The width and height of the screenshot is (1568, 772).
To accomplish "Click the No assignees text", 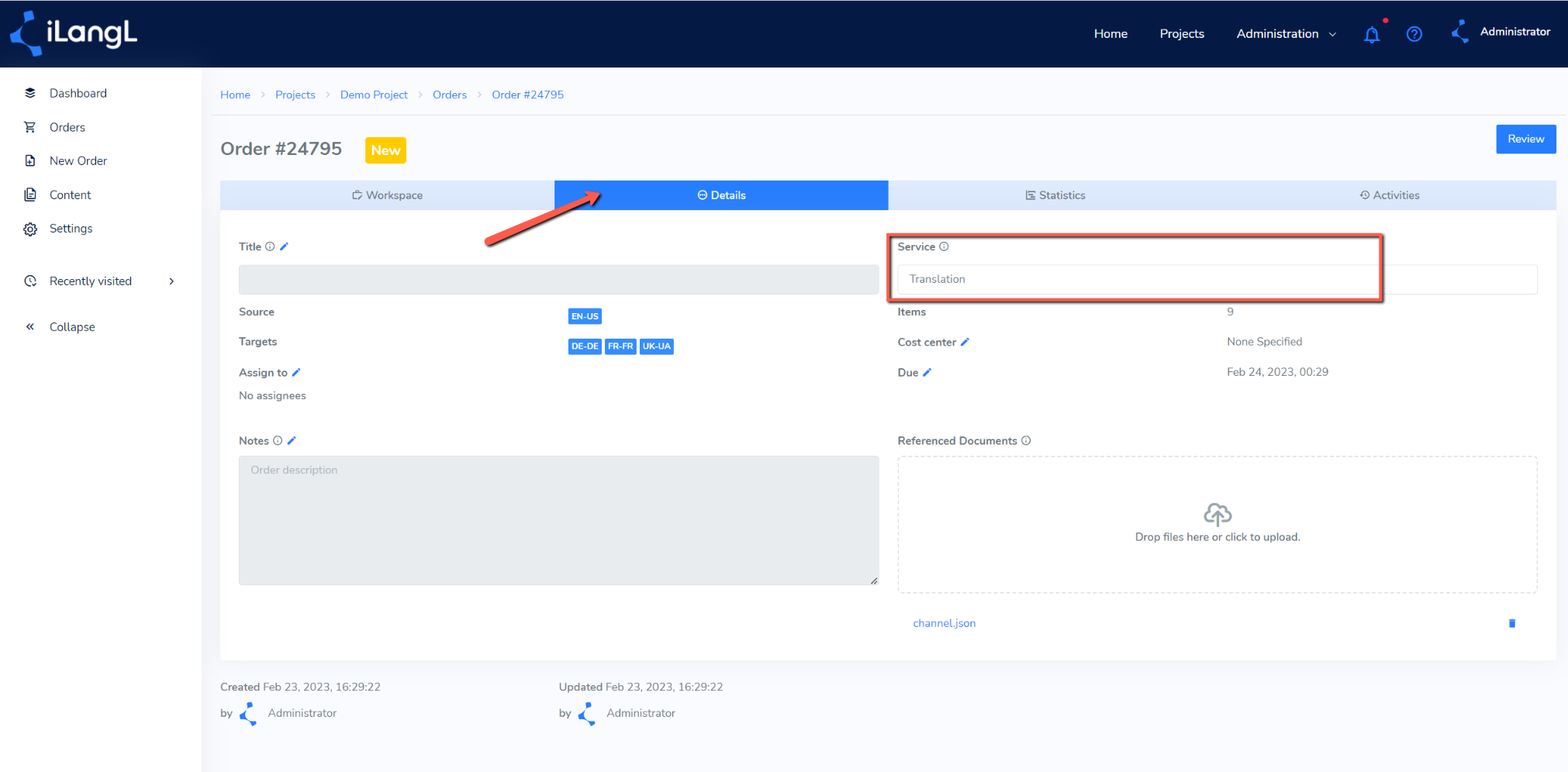I will tap(272, 396).
